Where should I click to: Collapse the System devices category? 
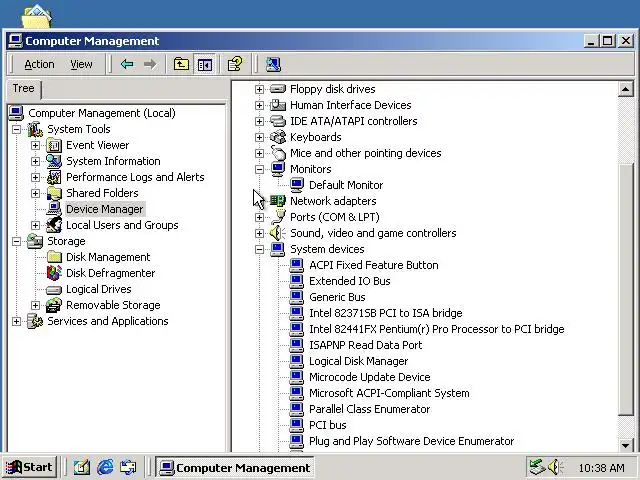point(259,249)
